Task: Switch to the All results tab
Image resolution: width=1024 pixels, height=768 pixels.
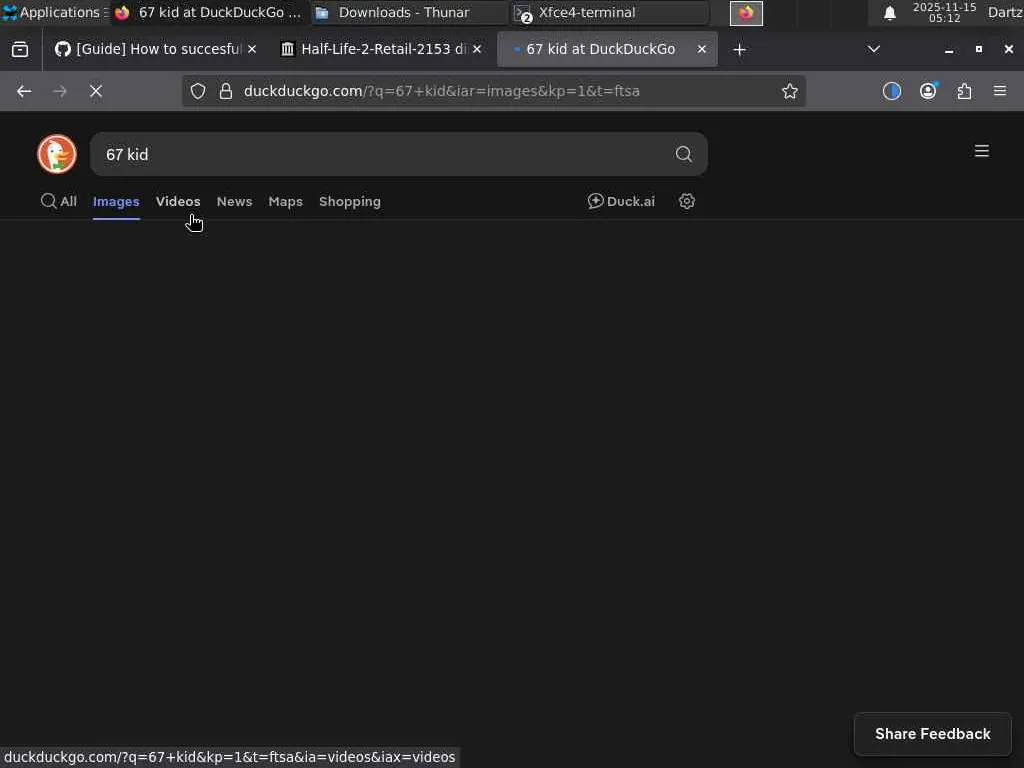Action: pos(59,201)
